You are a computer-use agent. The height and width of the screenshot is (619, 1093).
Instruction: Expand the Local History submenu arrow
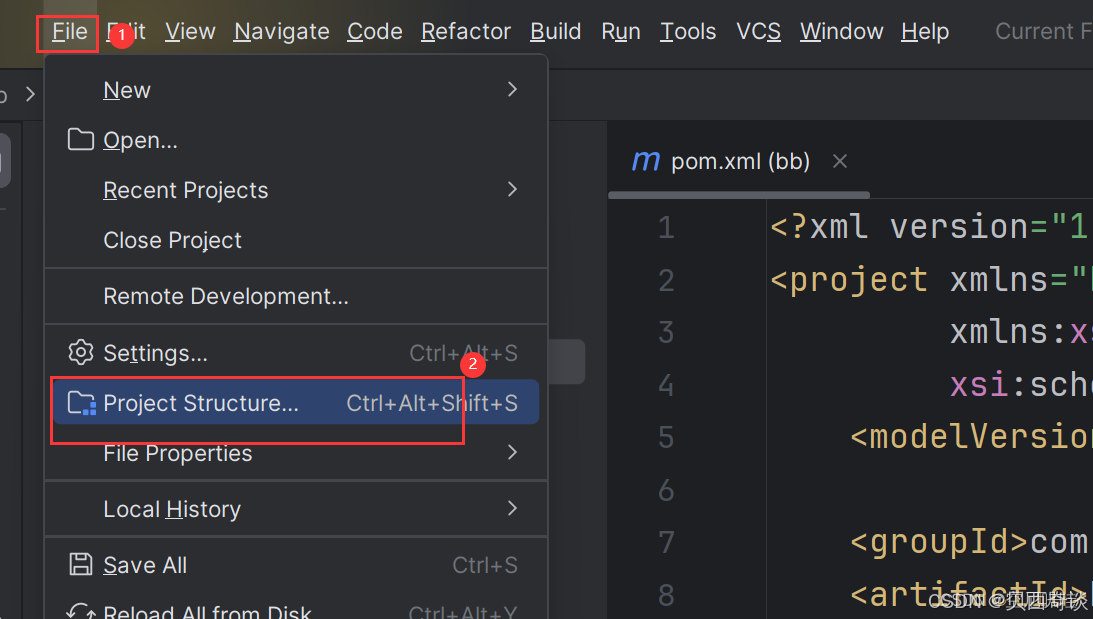[x=512, y=508]
